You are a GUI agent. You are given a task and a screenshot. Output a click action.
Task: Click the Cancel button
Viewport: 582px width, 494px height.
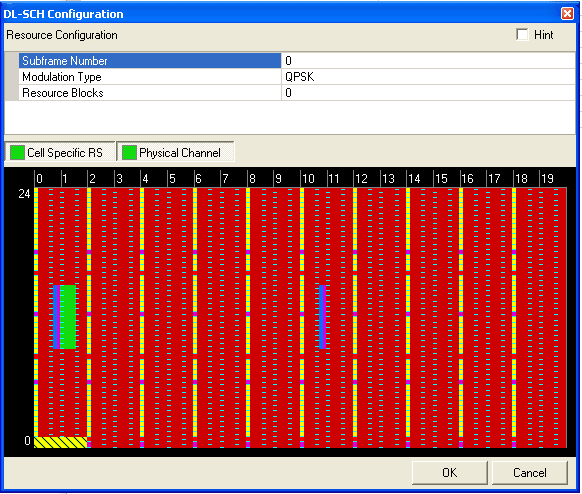point(530,473)
